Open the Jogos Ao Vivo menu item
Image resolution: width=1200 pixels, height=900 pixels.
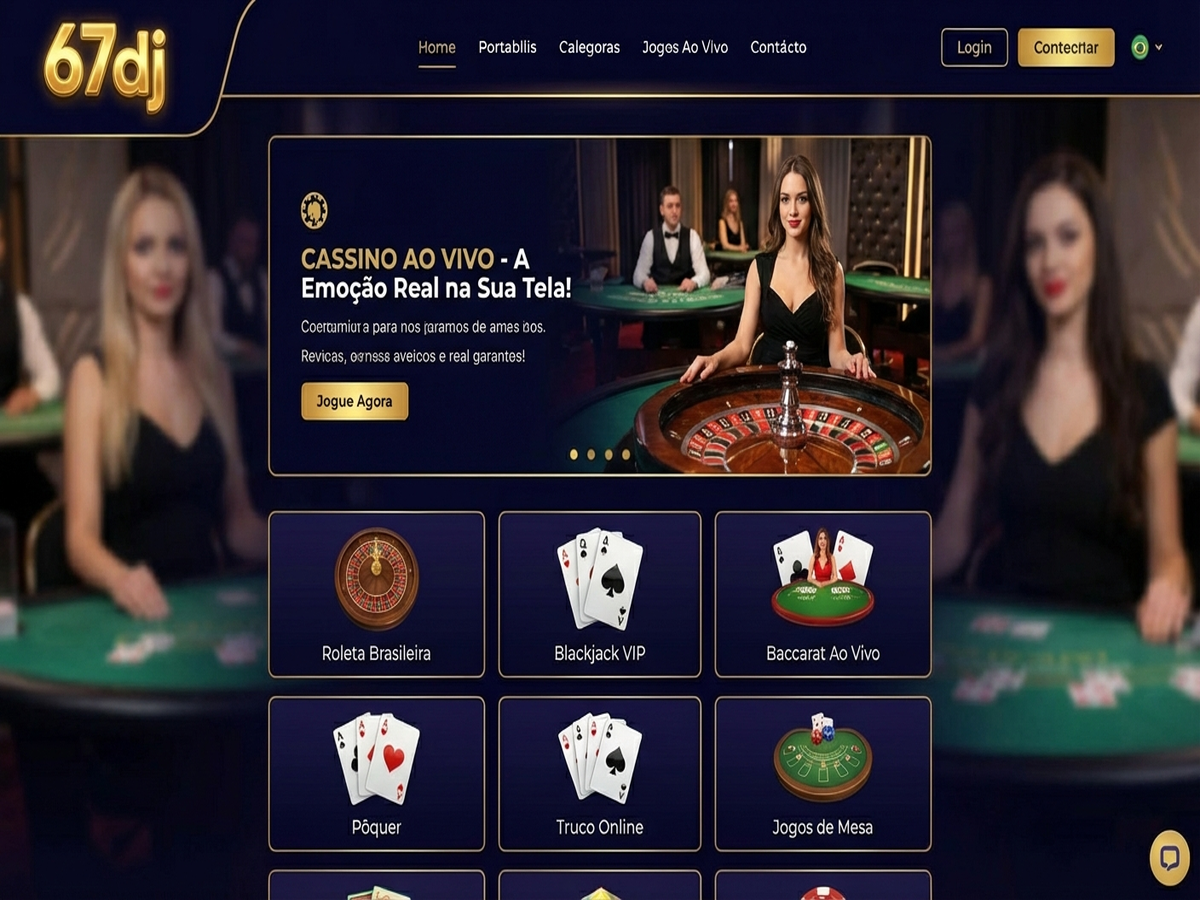685,47
